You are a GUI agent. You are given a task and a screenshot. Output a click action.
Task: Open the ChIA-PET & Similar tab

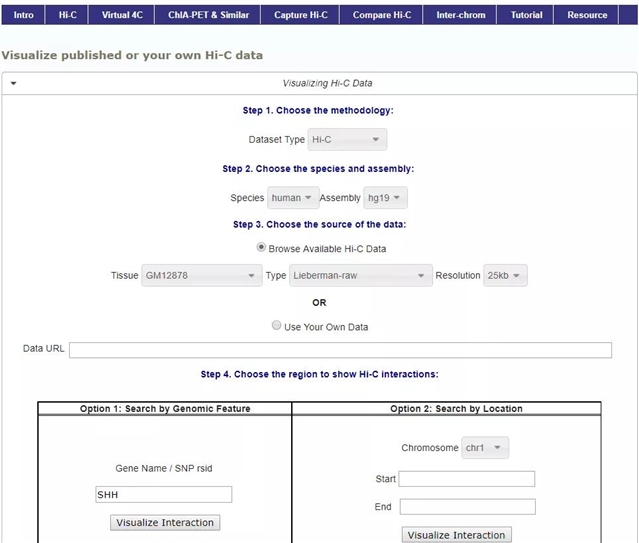[x=209, y=15]
